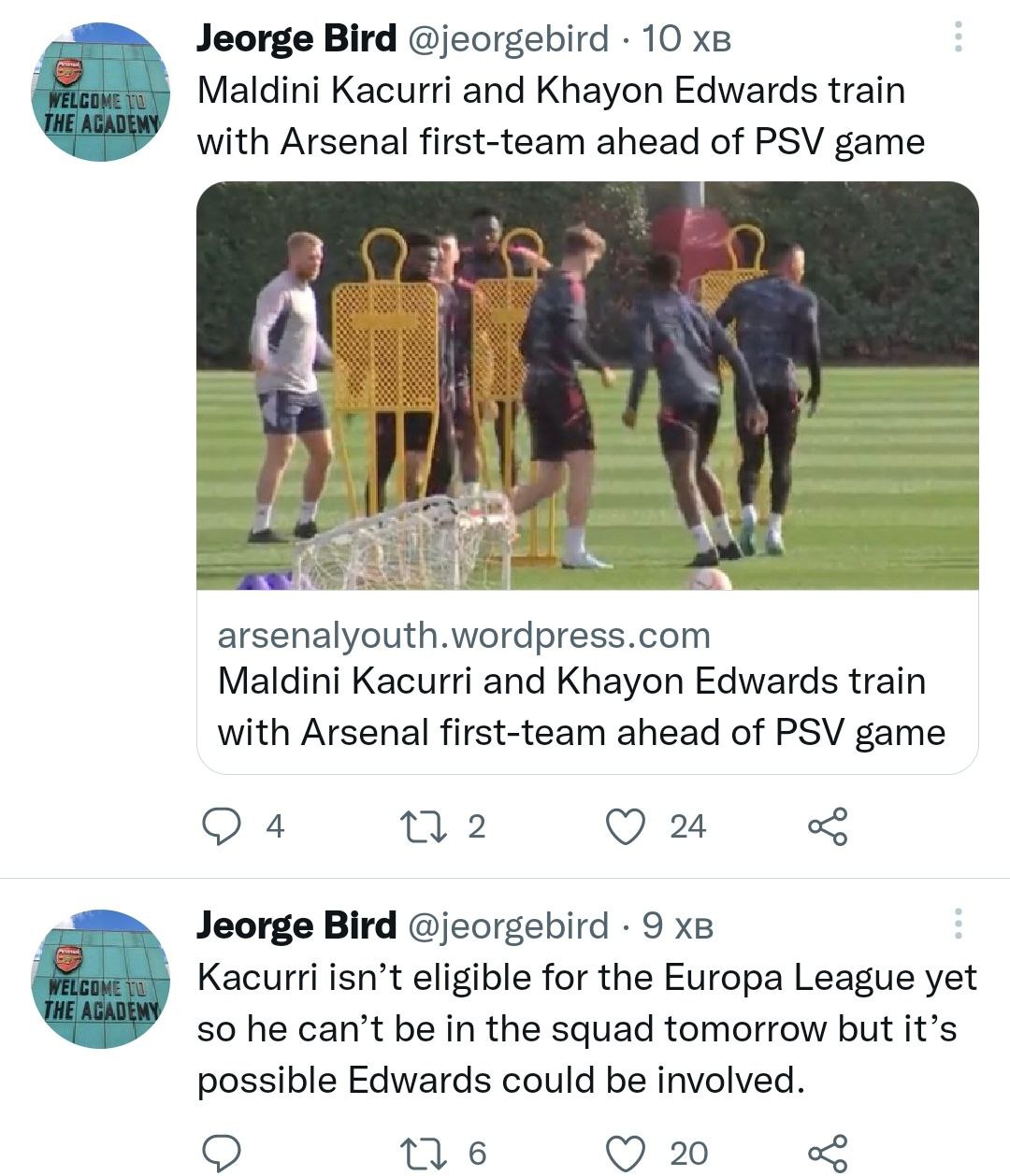Open the Europa League eligibility tweet text
The image size is (1010, 1176).
[x=585, y=1028]
